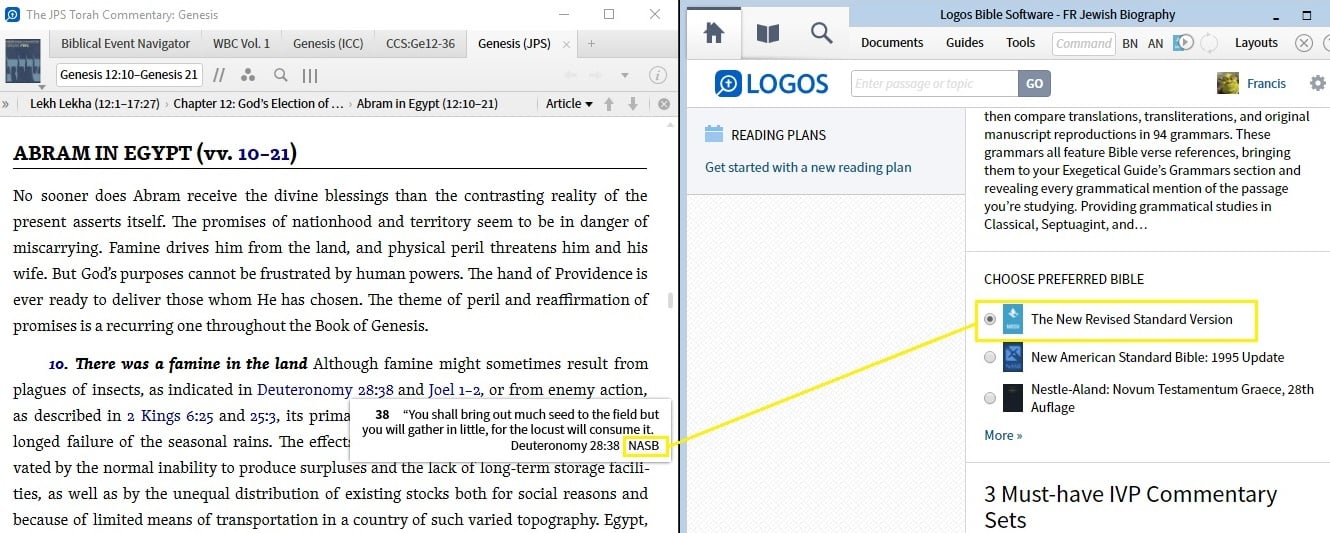
Task: Open history dropdown arrow in JPS toolbar
Action: point(625,75)
